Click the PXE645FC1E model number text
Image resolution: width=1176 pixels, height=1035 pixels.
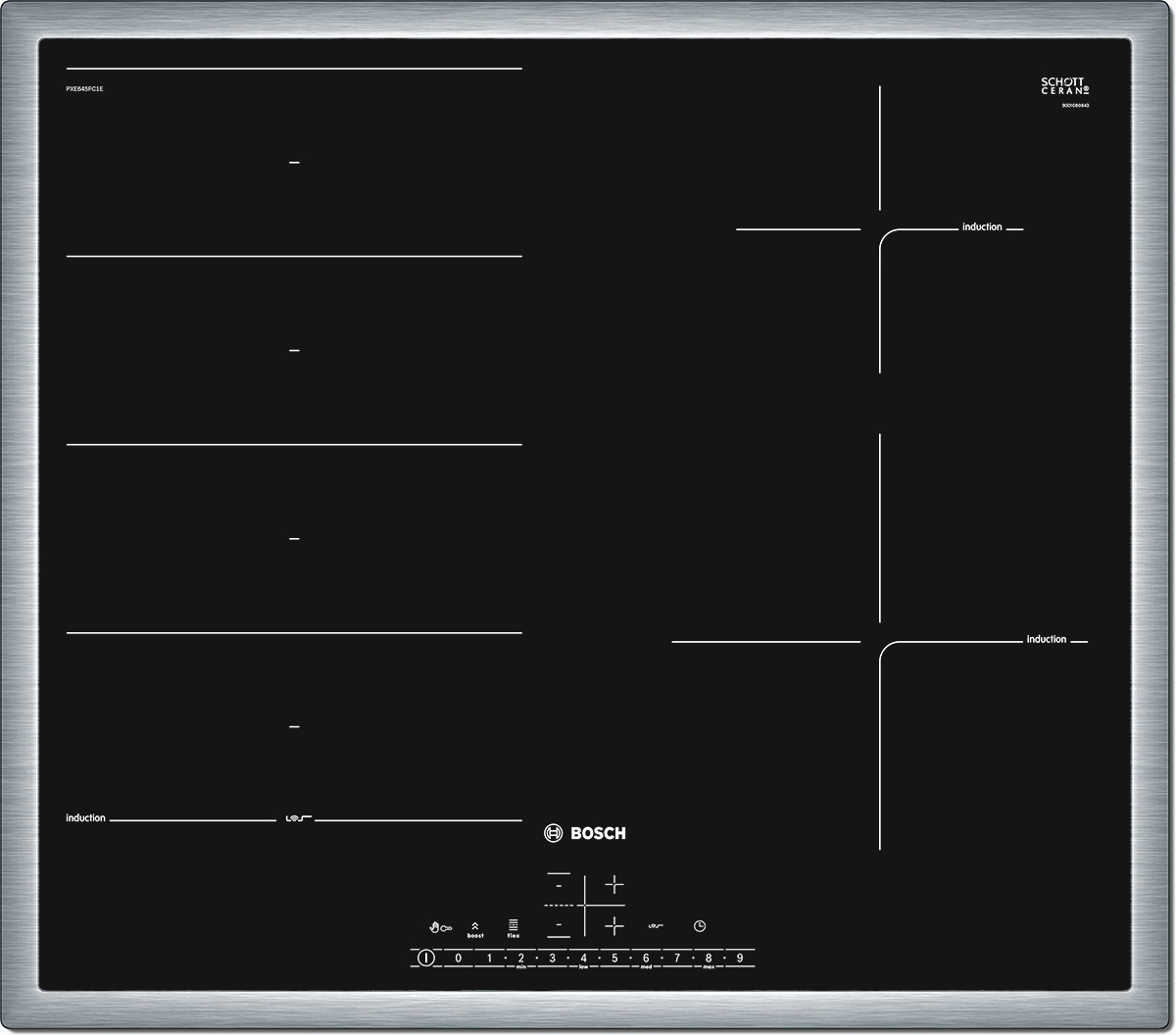(84, 89)
